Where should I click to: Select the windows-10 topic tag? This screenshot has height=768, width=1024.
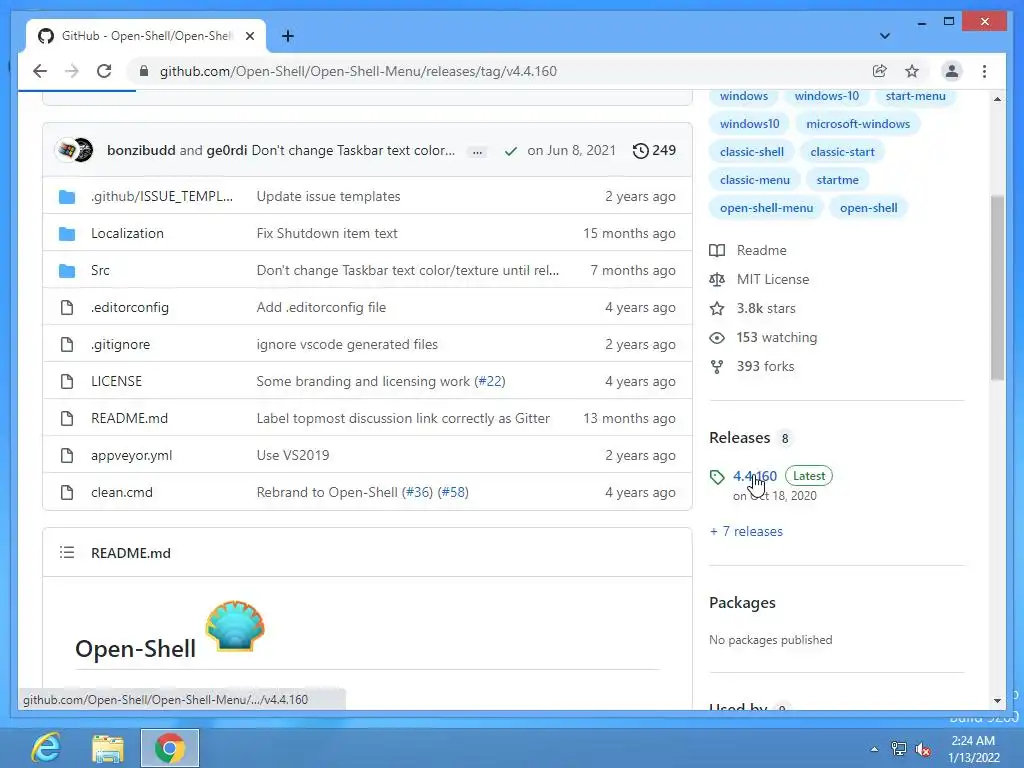click(x=826, y=96)
